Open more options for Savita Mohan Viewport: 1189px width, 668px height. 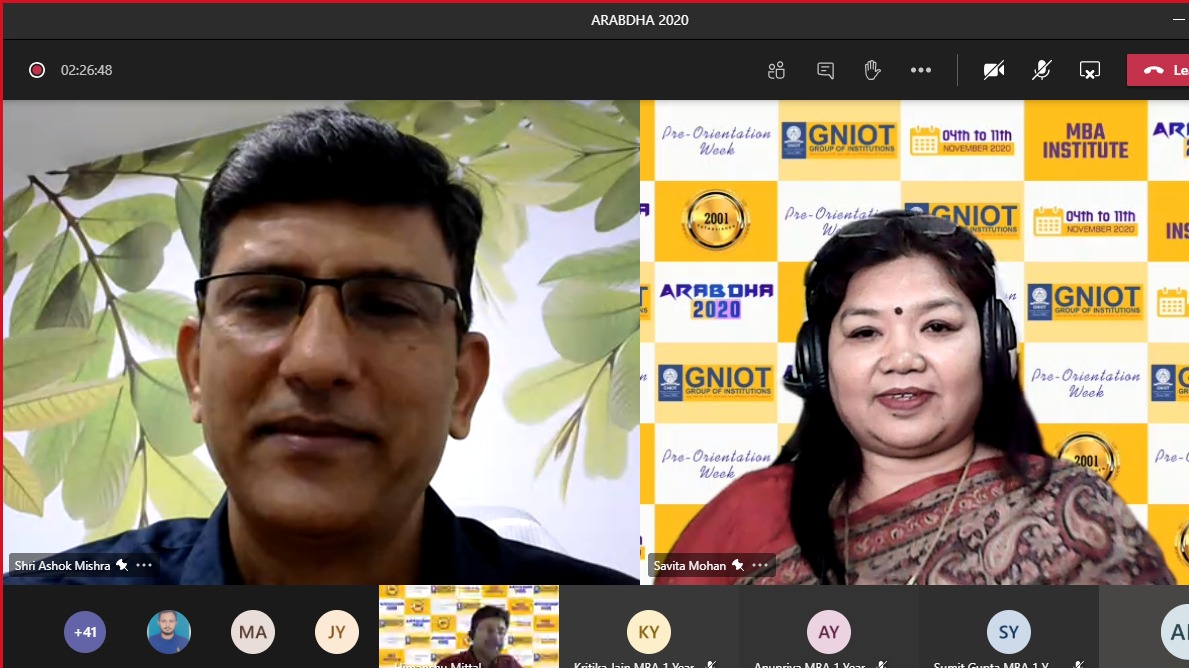click(x=759, y=565)
